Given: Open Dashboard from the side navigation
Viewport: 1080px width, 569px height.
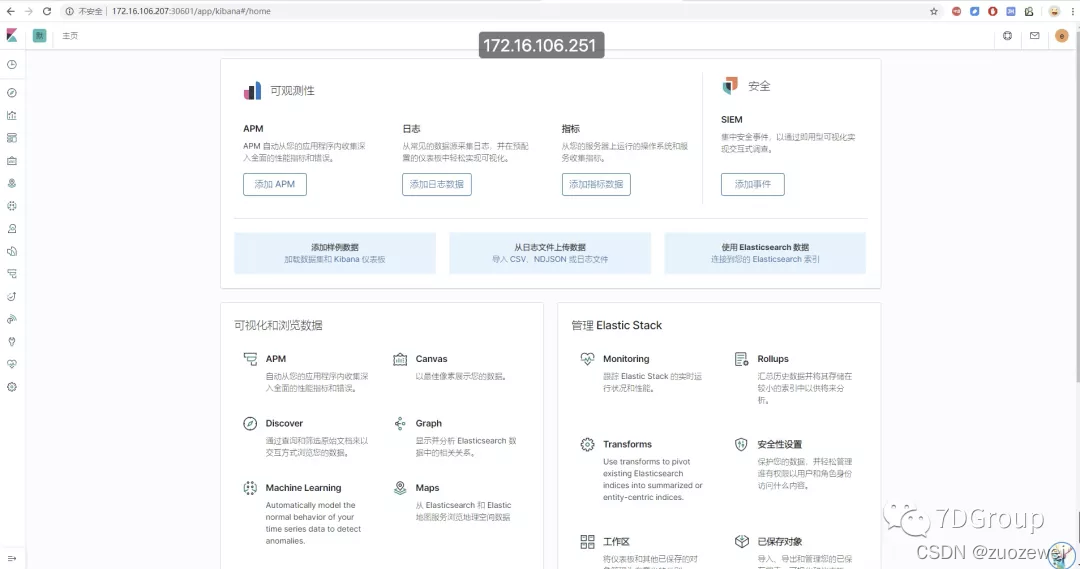Looking at the screenshot, I should (x=12, y=138).
